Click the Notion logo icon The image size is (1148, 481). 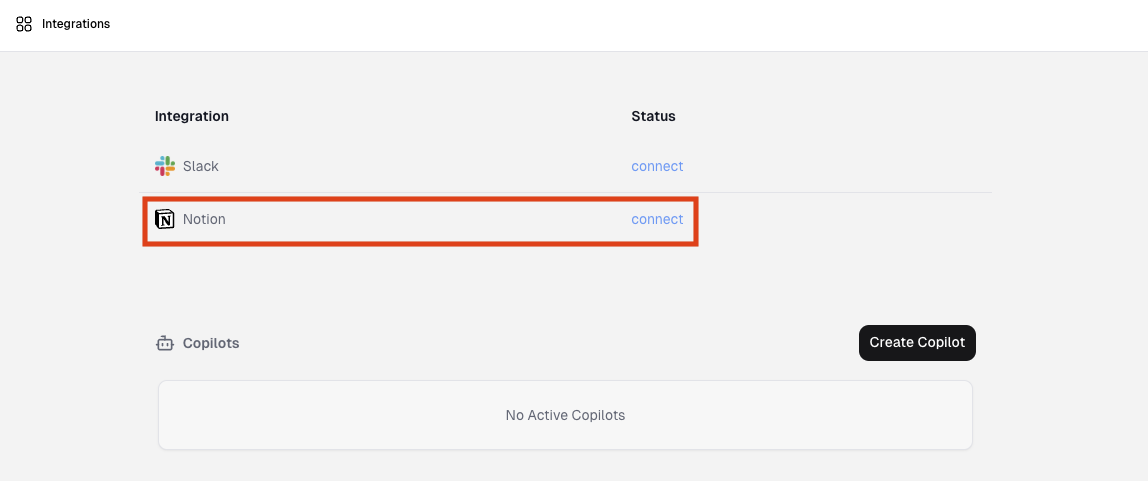click(165, 219)
